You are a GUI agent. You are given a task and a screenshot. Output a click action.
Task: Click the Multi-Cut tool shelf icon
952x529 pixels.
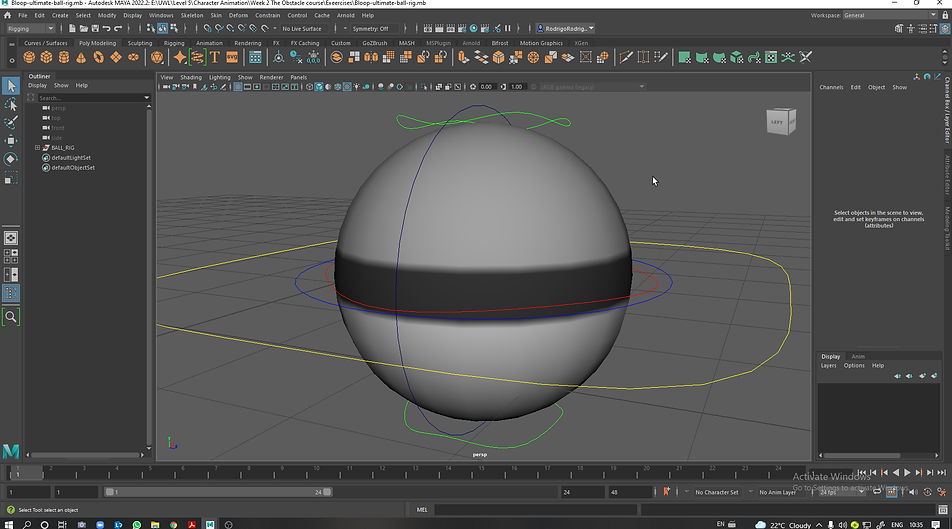[x=626, y=57]
